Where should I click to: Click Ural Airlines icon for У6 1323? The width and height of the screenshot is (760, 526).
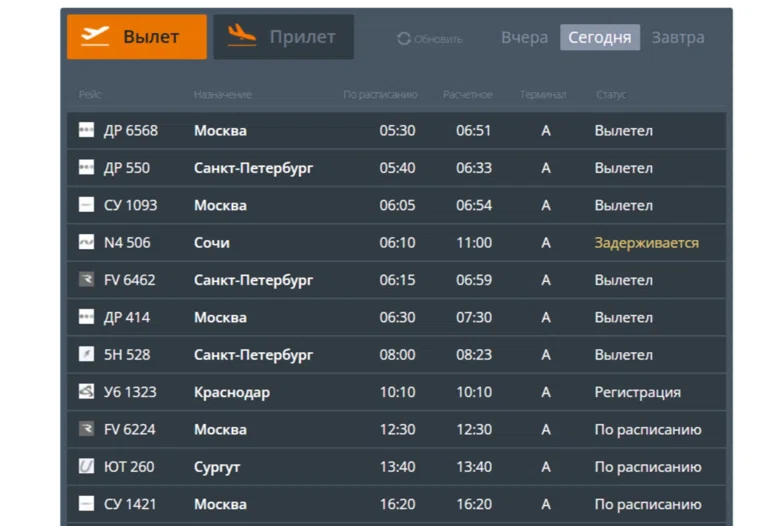(x=86, y=392)
